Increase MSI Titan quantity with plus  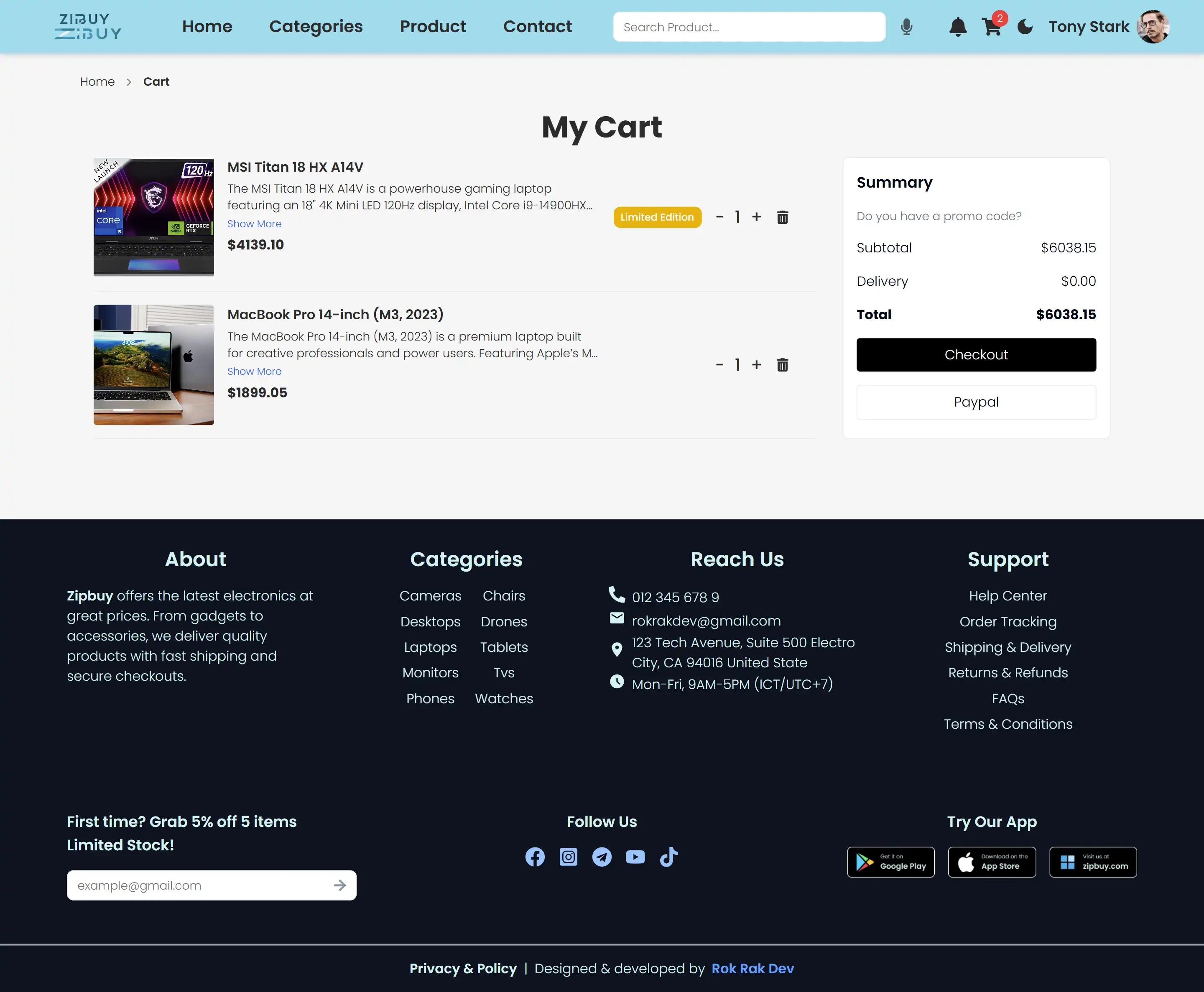(x=756, y=217)
